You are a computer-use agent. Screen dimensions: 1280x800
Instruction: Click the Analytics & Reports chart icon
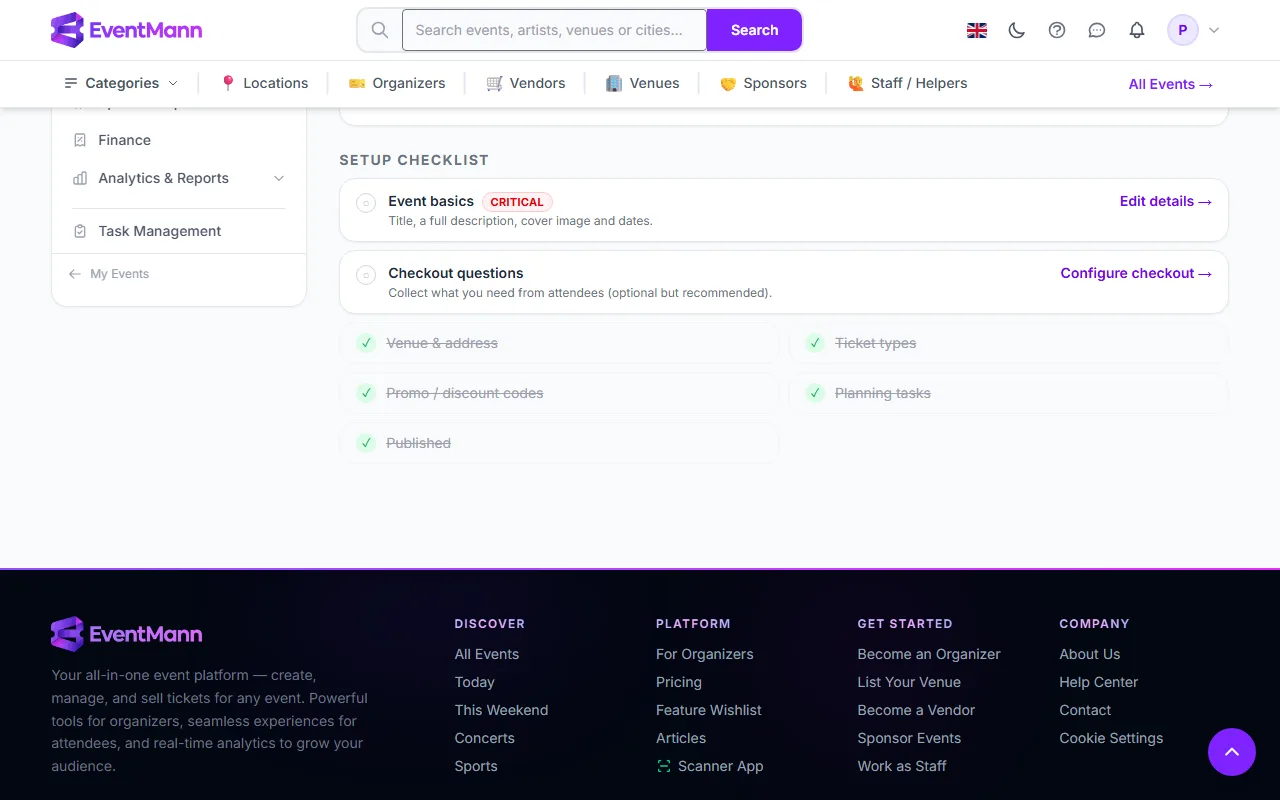(x=80, y=178)
